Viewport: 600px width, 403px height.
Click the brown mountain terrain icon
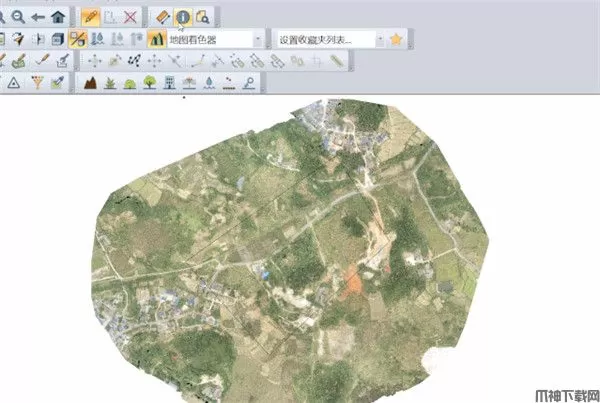[89, 83]
